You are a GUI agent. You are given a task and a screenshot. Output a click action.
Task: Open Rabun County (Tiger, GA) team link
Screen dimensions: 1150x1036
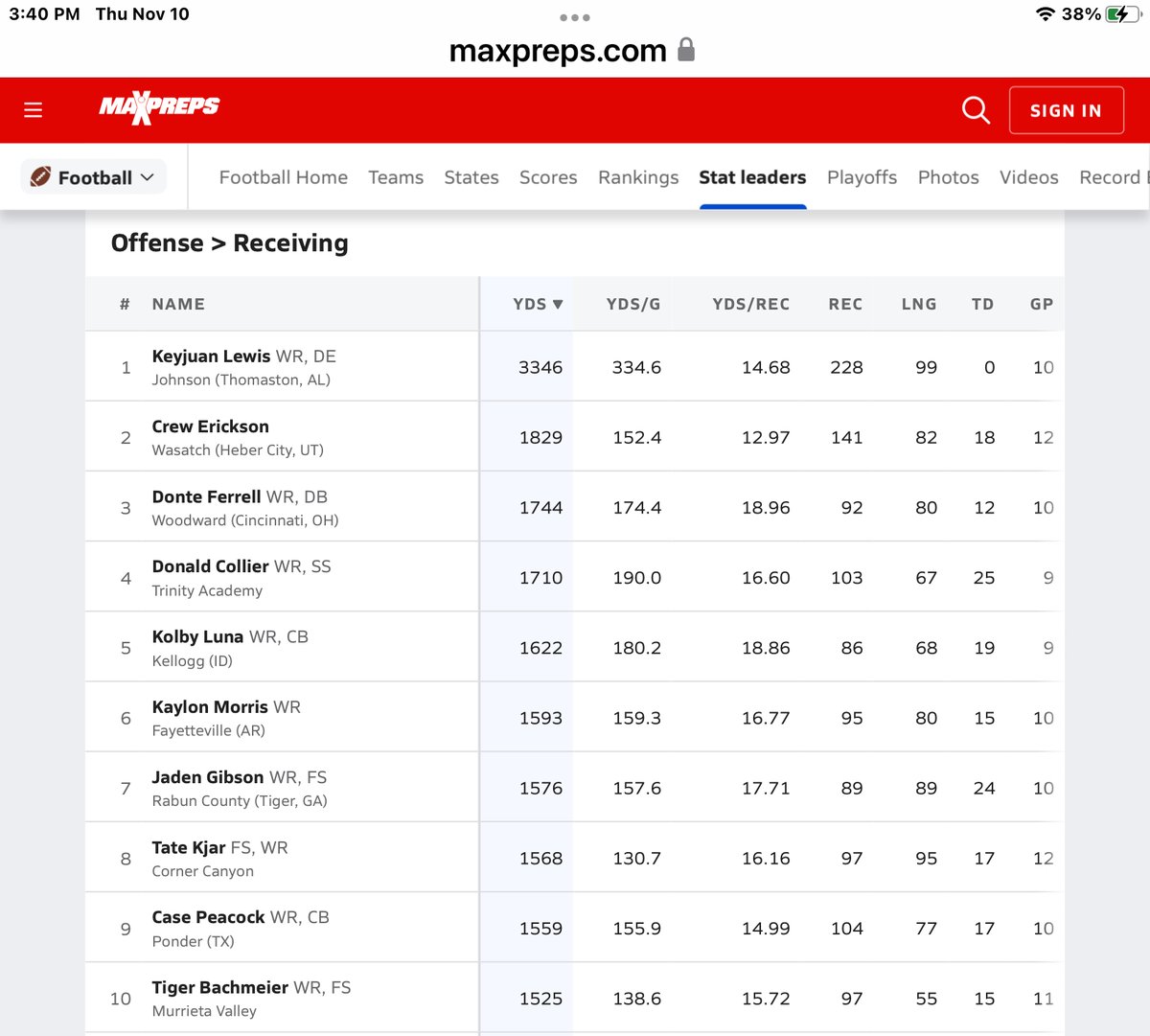[x=240, y=800]
